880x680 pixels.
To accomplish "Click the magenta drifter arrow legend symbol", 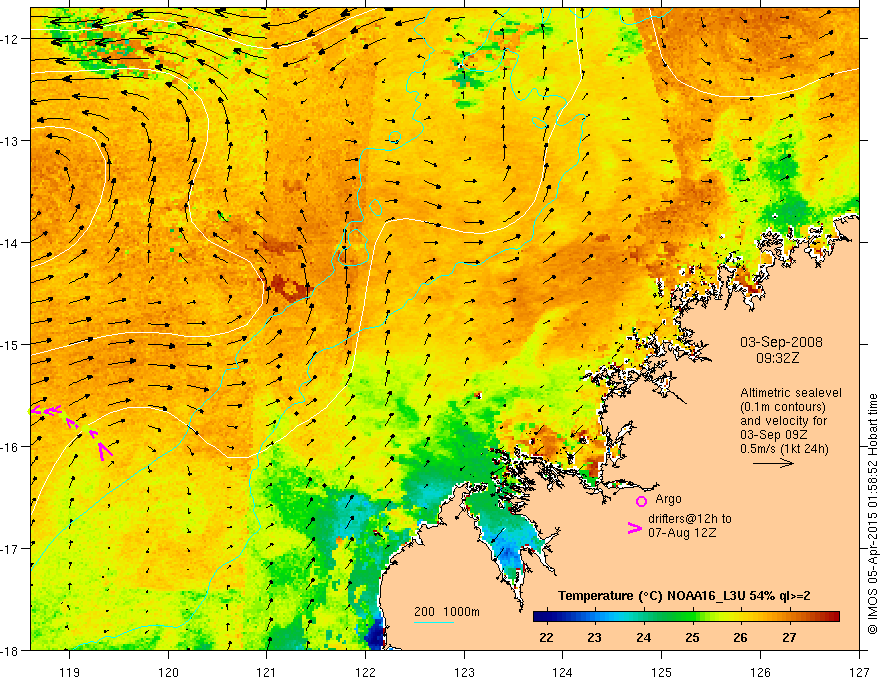I will (635, 528).
